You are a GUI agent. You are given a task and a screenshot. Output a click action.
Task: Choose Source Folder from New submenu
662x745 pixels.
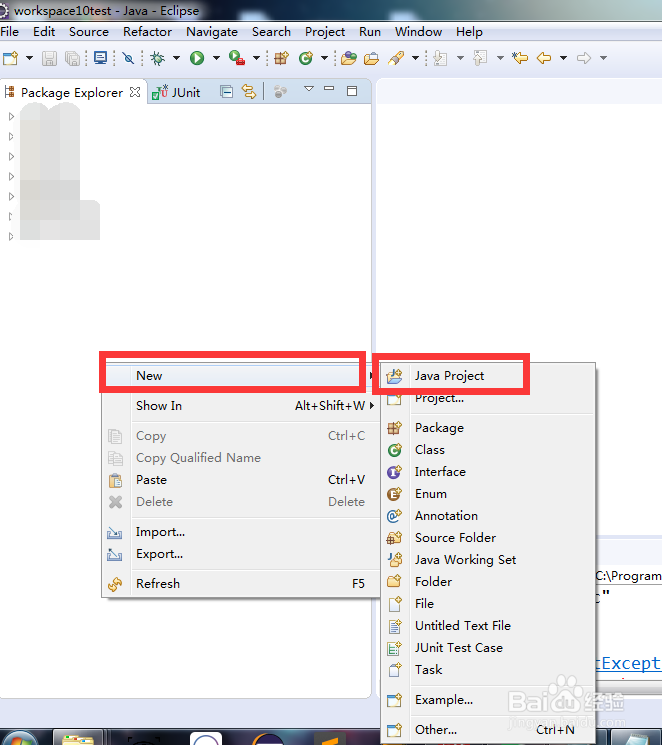pyautogui.click(x=488, y=537)
